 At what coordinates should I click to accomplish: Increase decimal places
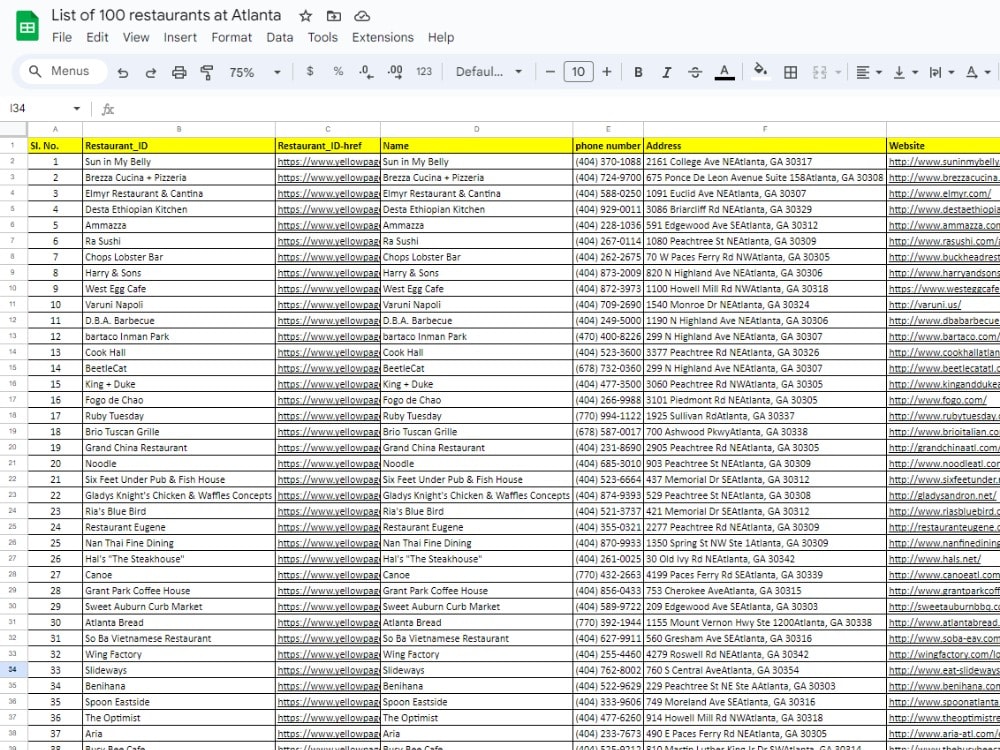point(395,71)
